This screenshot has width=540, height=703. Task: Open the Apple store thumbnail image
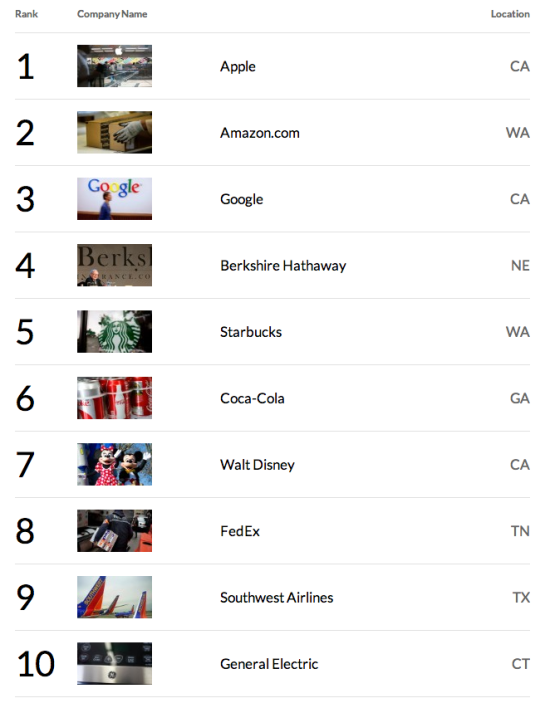tap(114, 66)
